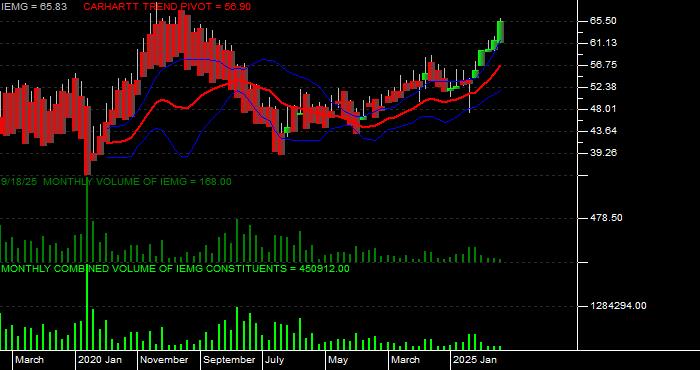The height and width of the screenshot is (370, 700).
Task: Click the tallest volume spike in the IEMG volume pane
Action: point(87,220)
